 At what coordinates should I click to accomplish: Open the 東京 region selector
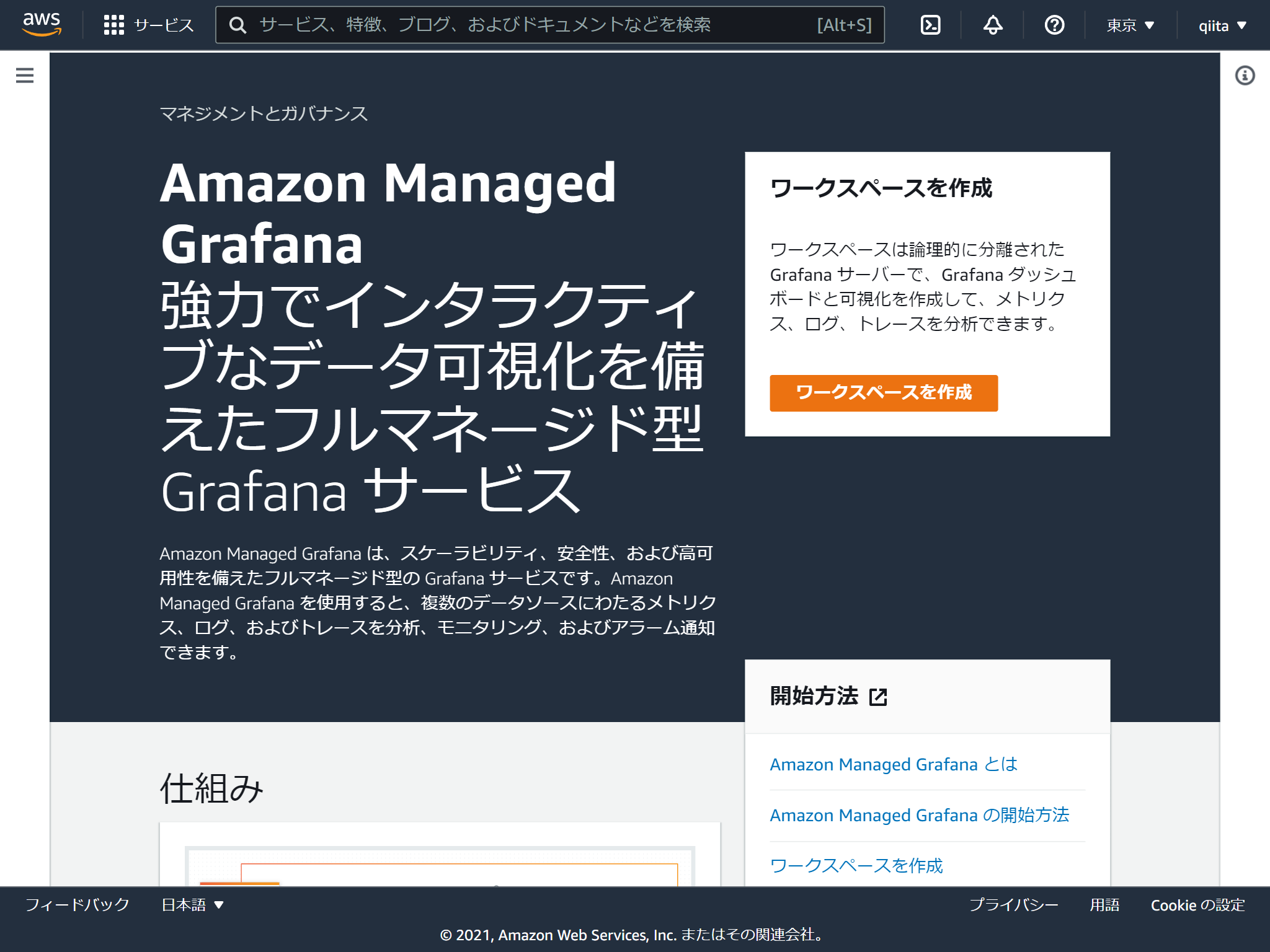pos(1129,25)
